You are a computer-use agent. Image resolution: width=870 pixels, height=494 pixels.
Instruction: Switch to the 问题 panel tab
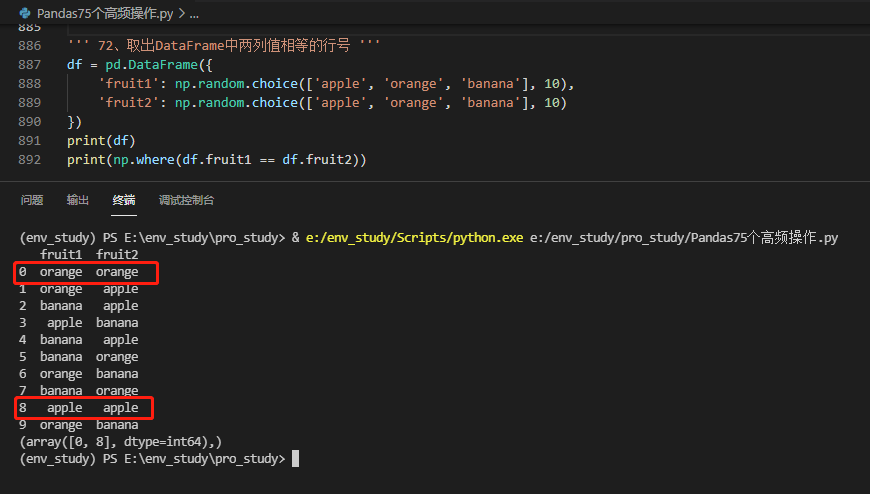pos(32,200)
